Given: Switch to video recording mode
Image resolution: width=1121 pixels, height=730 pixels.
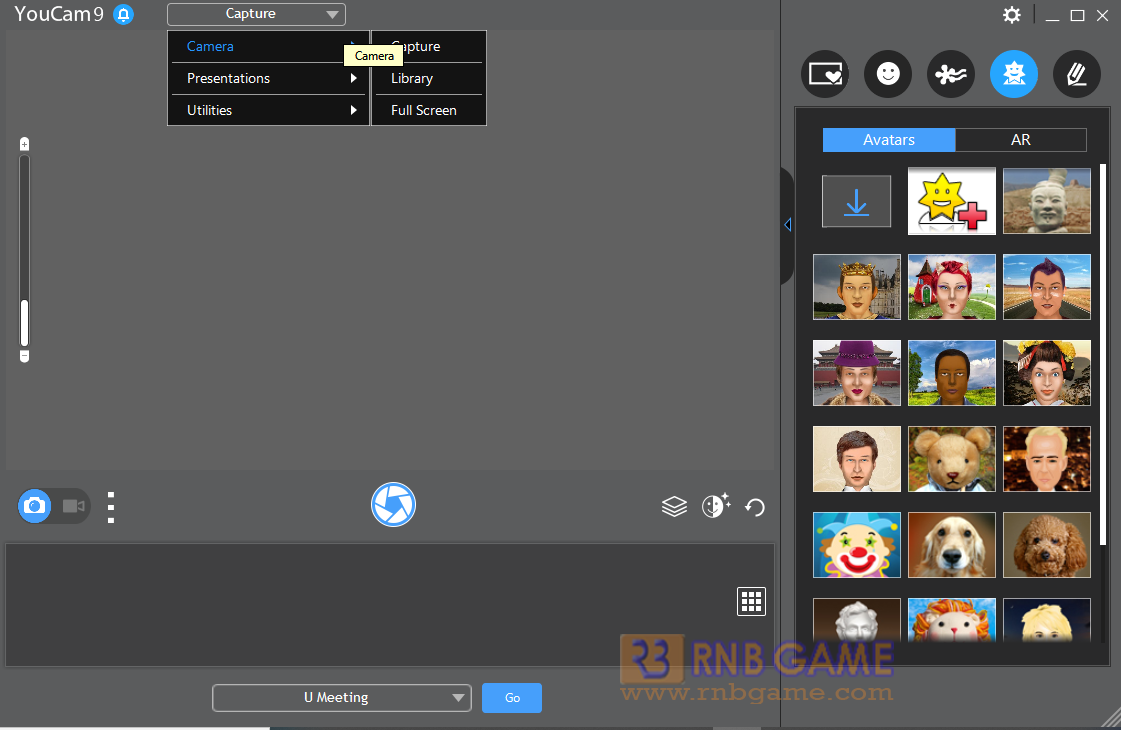Looking at the screenshot, I should point(74,506).
